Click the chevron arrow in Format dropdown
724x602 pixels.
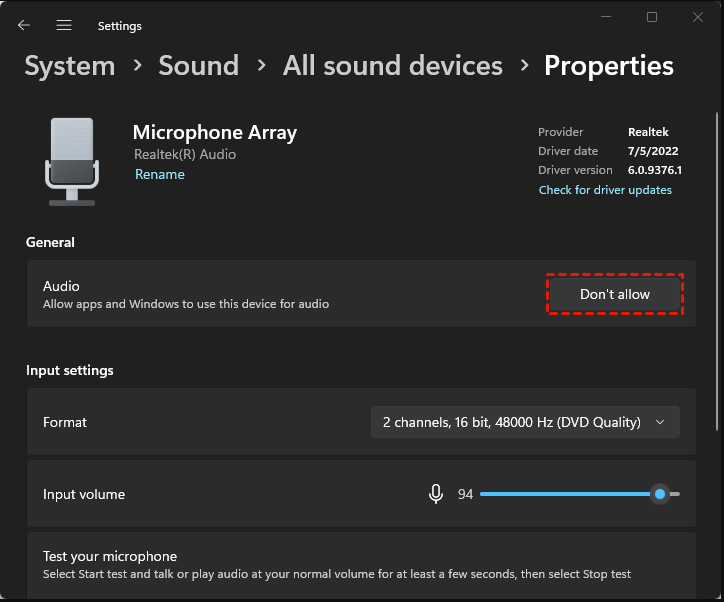(660, 422)
